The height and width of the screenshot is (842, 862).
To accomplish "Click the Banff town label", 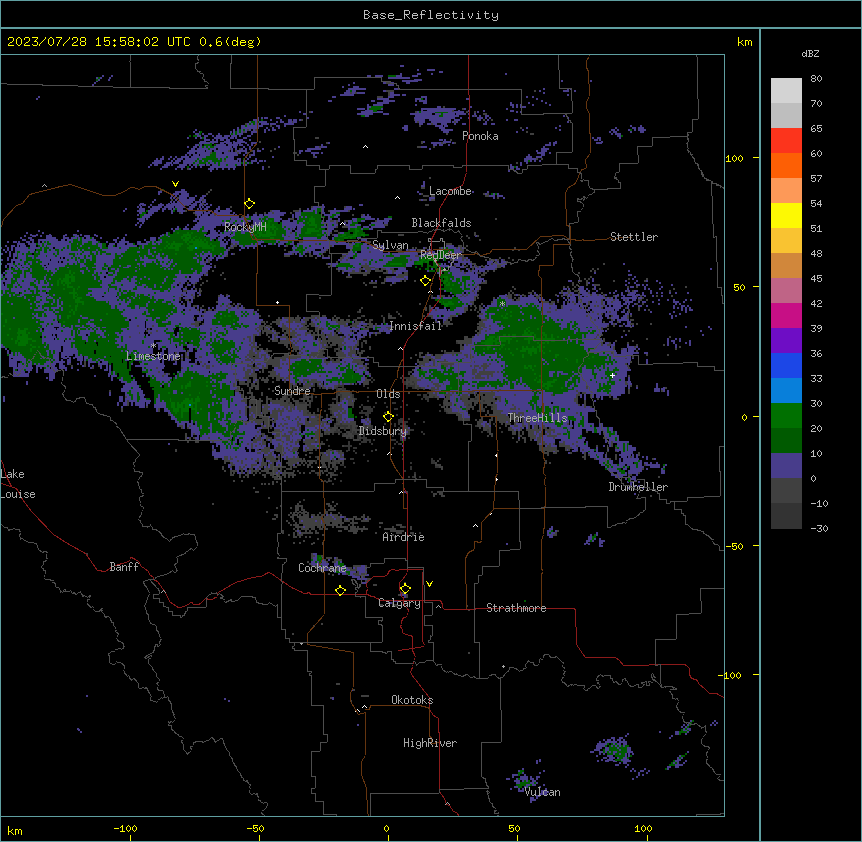I will pyautogui.click(x=124, y=567).
